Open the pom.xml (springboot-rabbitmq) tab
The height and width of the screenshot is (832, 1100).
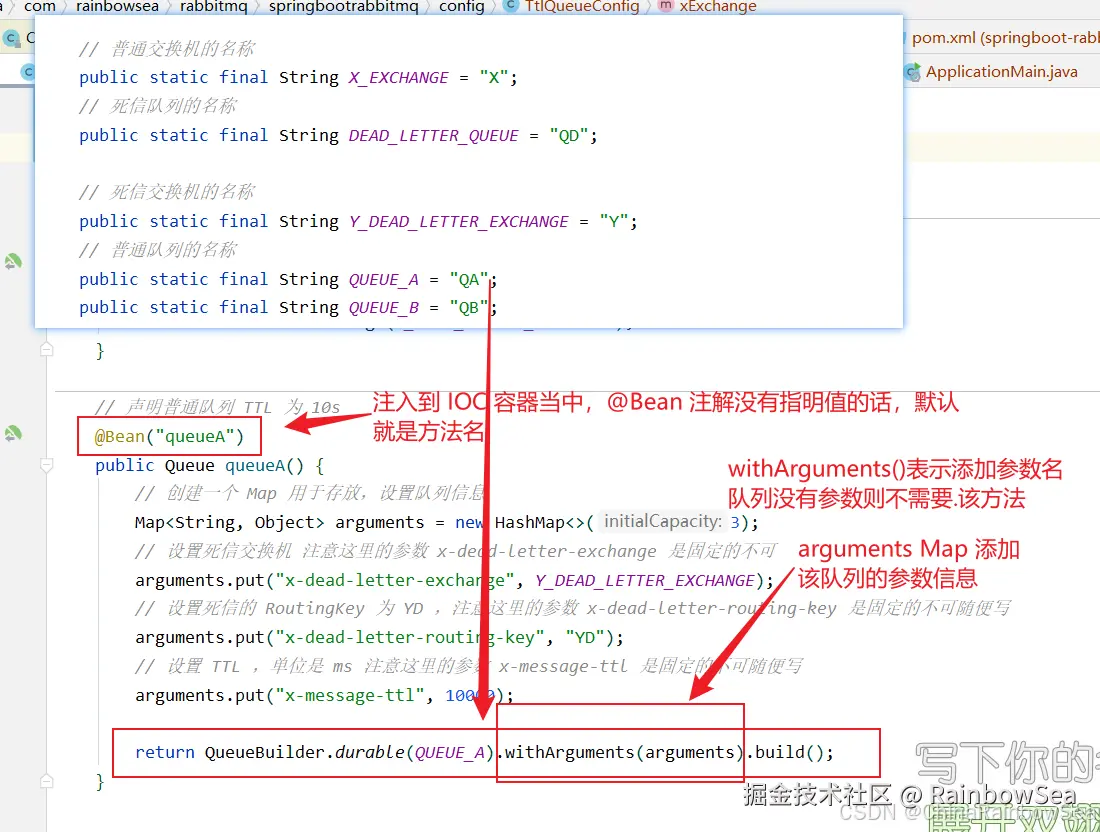(x=1005, y=38)
